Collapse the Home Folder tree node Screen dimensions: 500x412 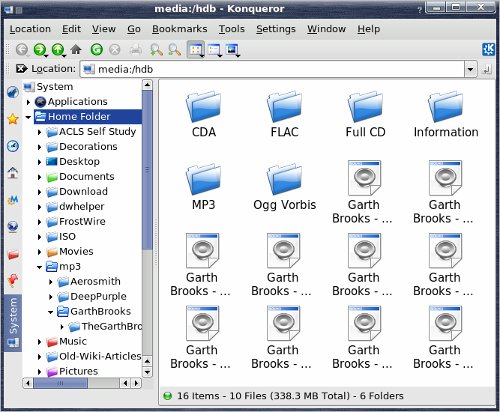28,117
